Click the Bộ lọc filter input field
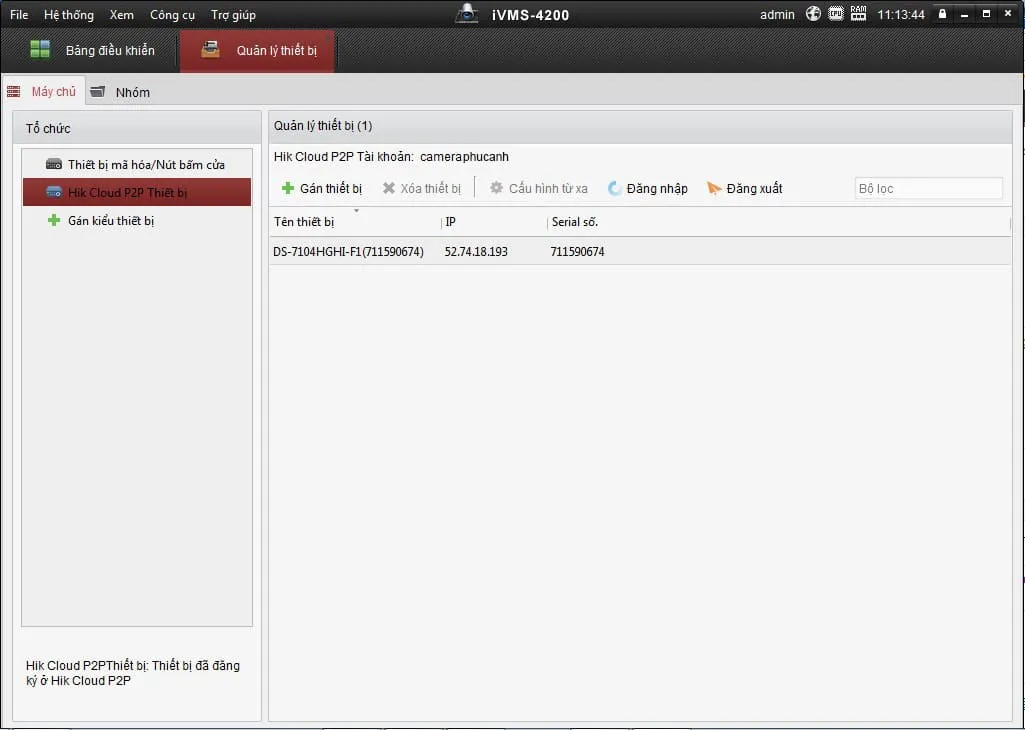Image resolution: width=1025 pixels, height=730 pixels. (928, 188)
